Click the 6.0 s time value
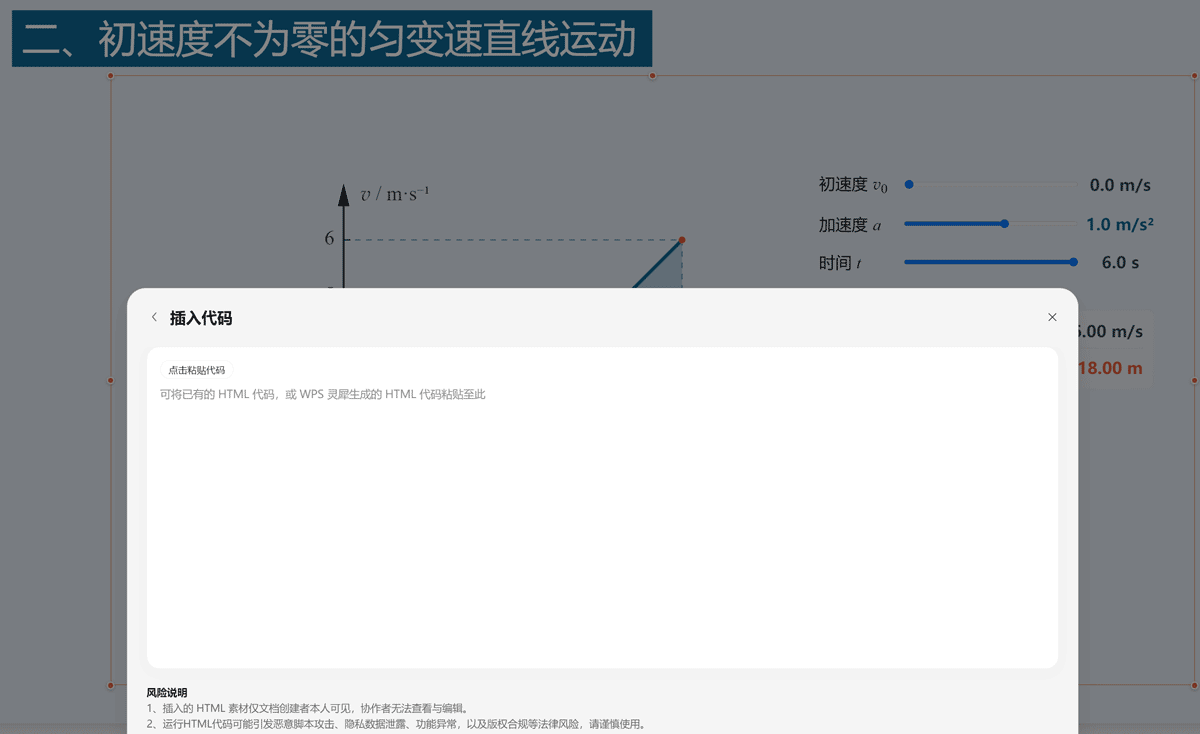The height and width of the screenshot is (734, 1200). [1120, 263]
